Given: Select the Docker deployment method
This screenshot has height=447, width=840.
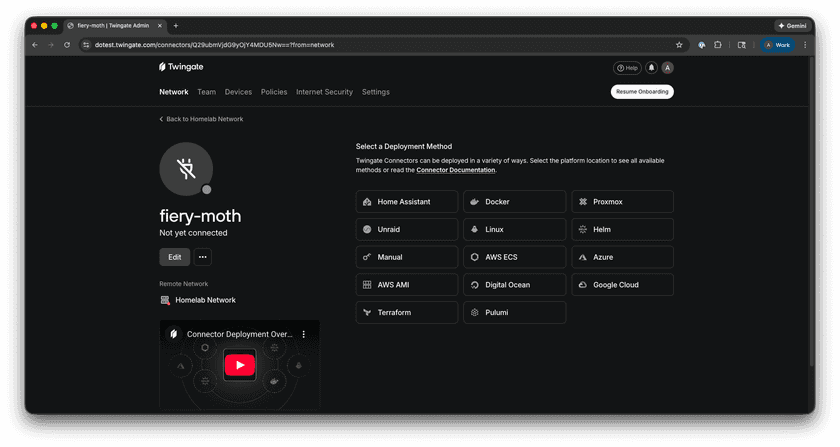Looking at the screenshot, I should pos(514,202).
